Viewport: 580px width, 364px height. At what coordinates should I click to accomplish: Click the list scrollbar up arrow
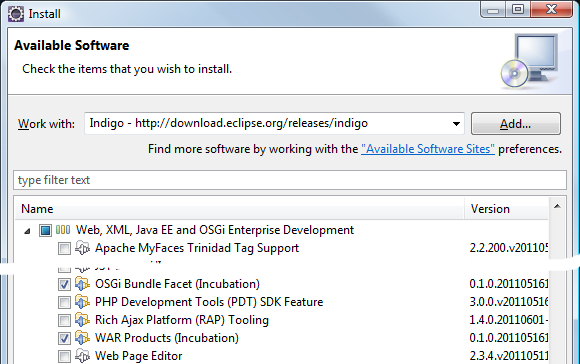coord(557,206)
